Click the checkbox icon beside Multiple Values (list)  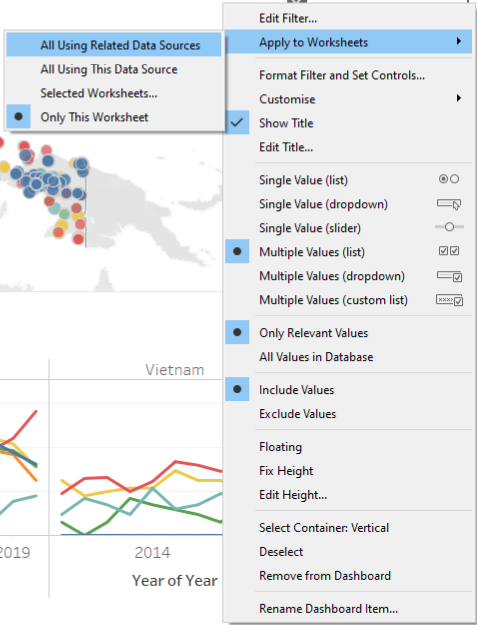pyautogui.click(x=449, y=251)
